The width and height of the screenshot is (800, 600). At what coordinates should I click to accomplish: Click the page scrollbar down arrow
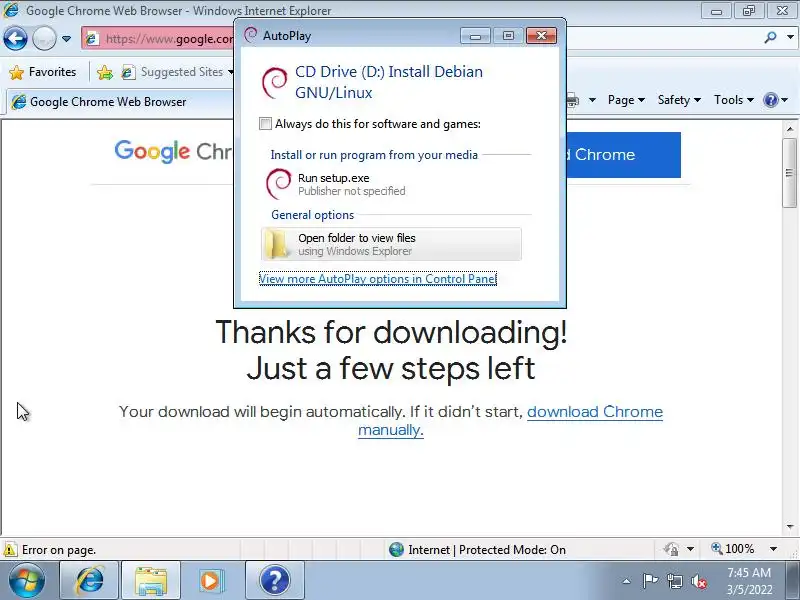point(790,527)
